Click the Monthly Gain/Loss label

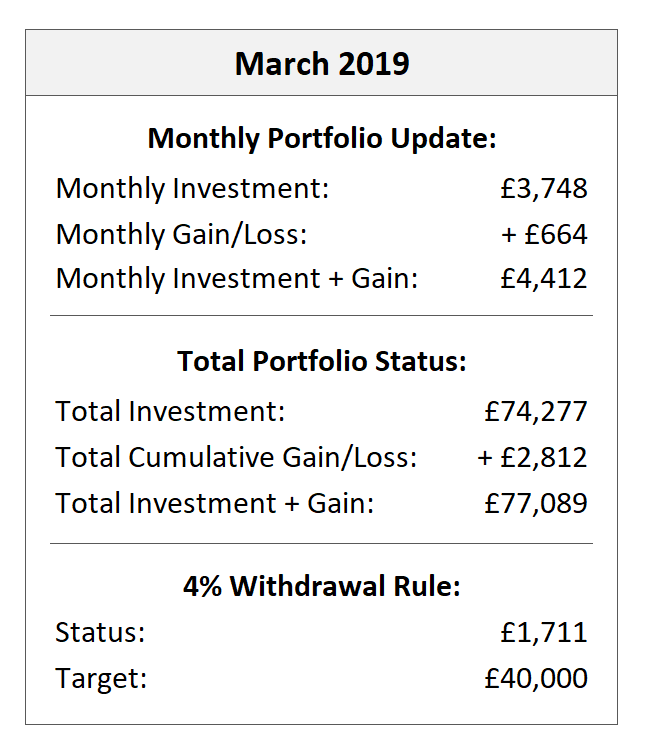click(x=181, y=234)
